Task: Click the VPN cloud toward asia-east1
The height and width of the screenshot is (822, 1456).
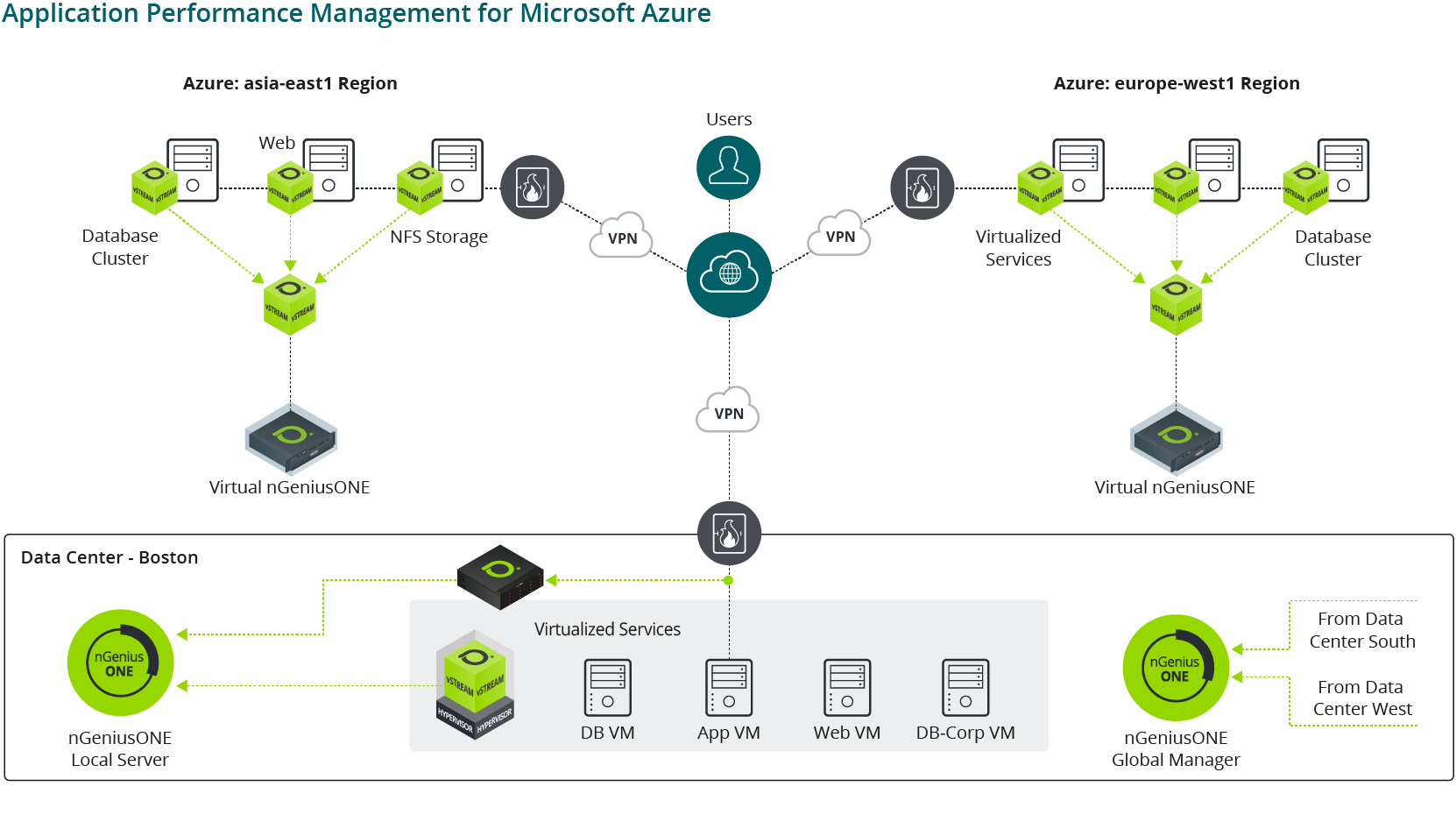Action: pyautogui.click(x=622, y=236)
